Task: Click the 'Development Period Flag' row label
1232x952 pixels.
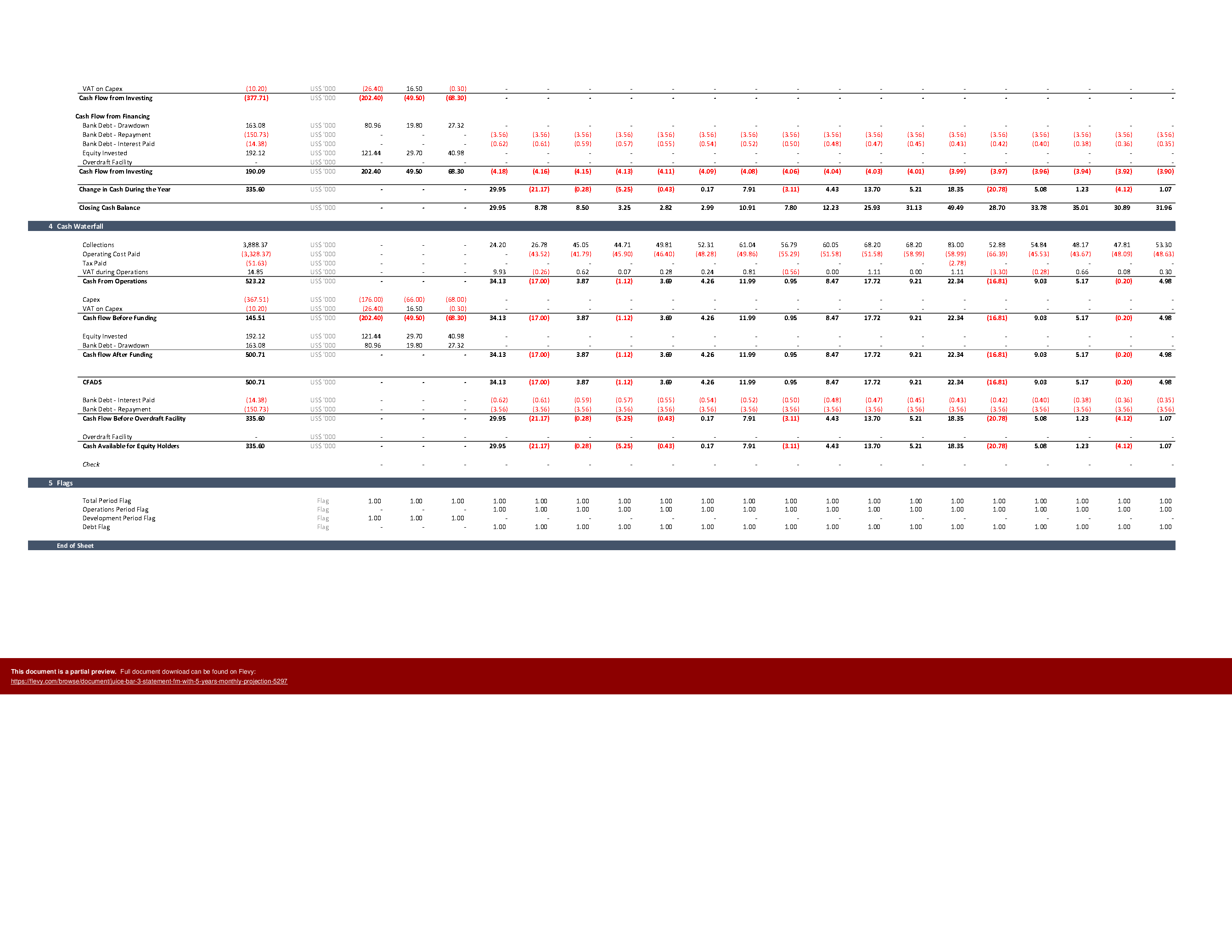Action: click(119, 518)
